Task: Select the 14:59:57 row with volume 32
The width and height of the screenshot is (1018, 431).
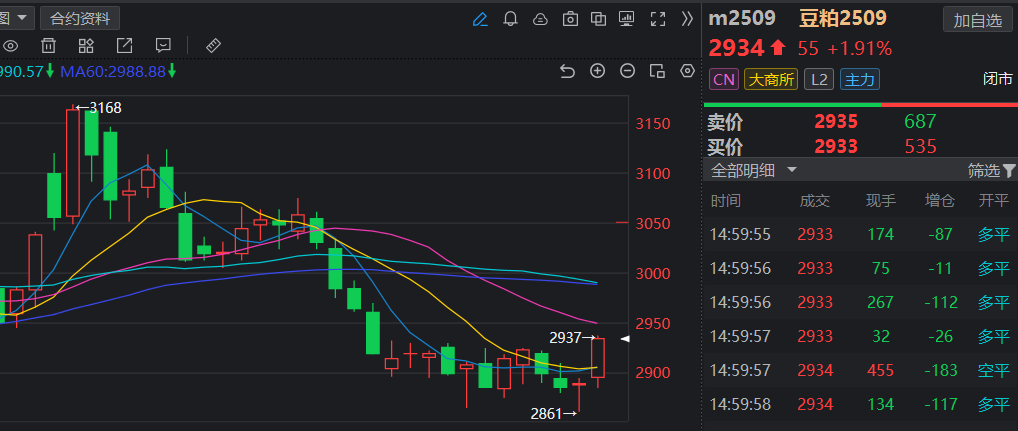Action: coord(860,336)
